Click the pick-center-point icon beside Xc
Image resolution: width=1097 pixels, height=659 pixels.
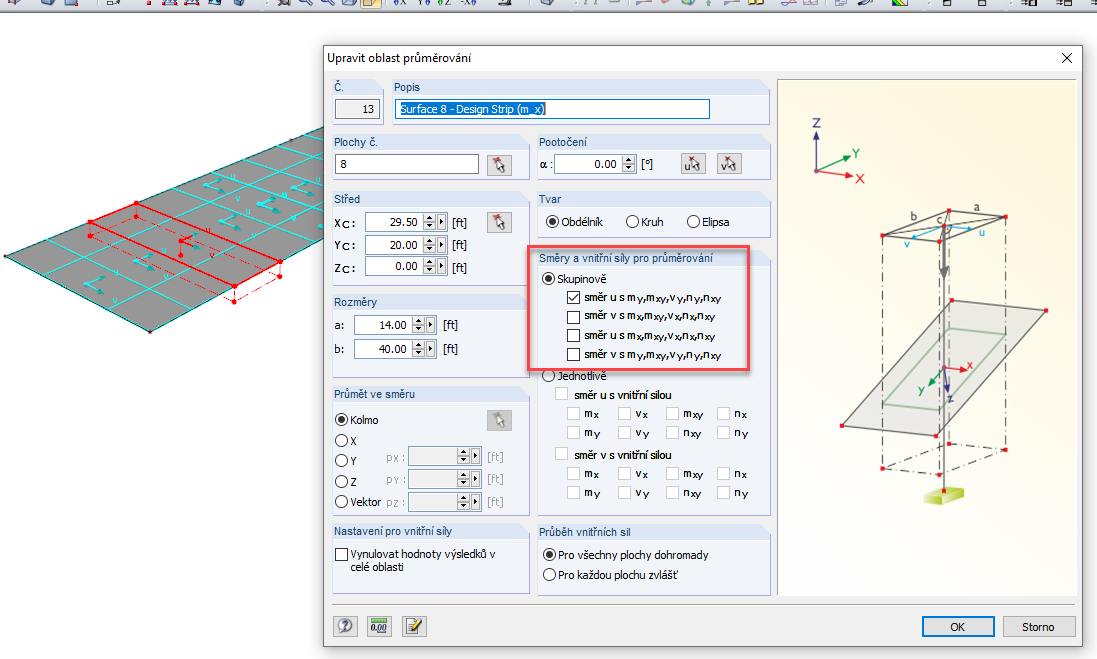coord(499,222)
